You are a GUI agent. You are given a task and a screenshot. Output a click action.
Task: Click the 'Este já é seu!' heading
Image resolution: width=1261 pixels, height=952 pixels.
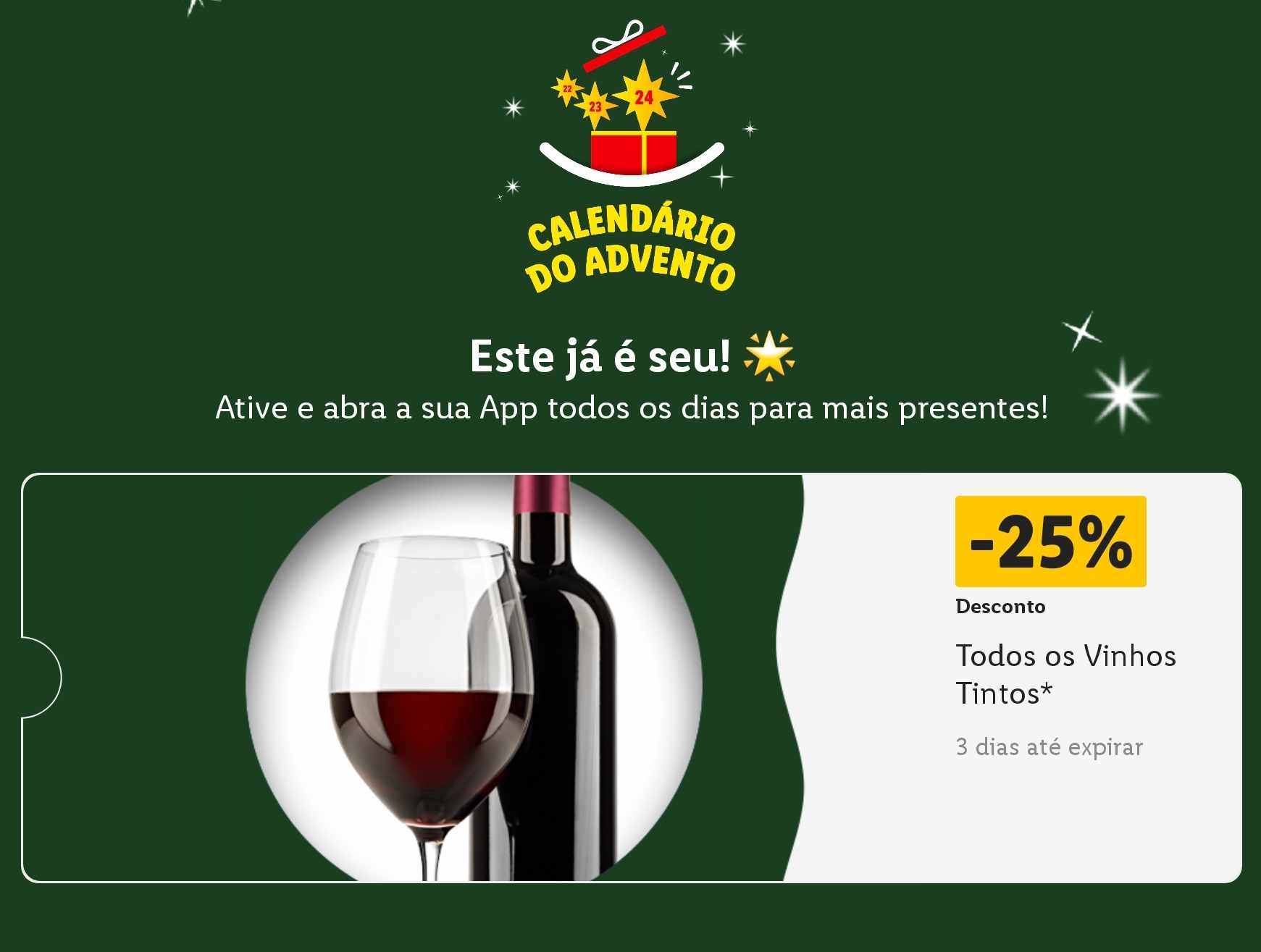coord(600,356)
